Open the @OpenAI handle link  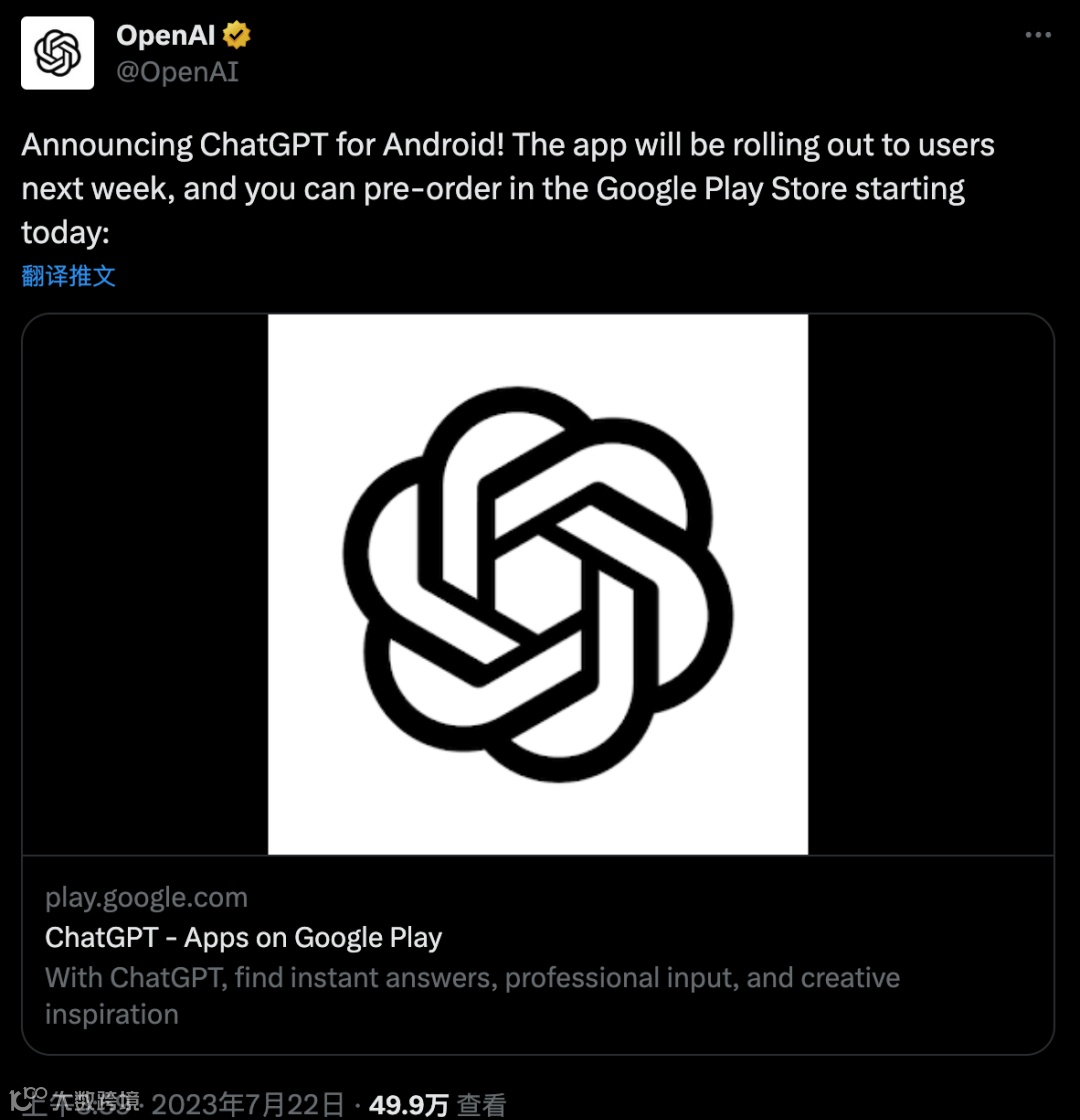point(177,72)
